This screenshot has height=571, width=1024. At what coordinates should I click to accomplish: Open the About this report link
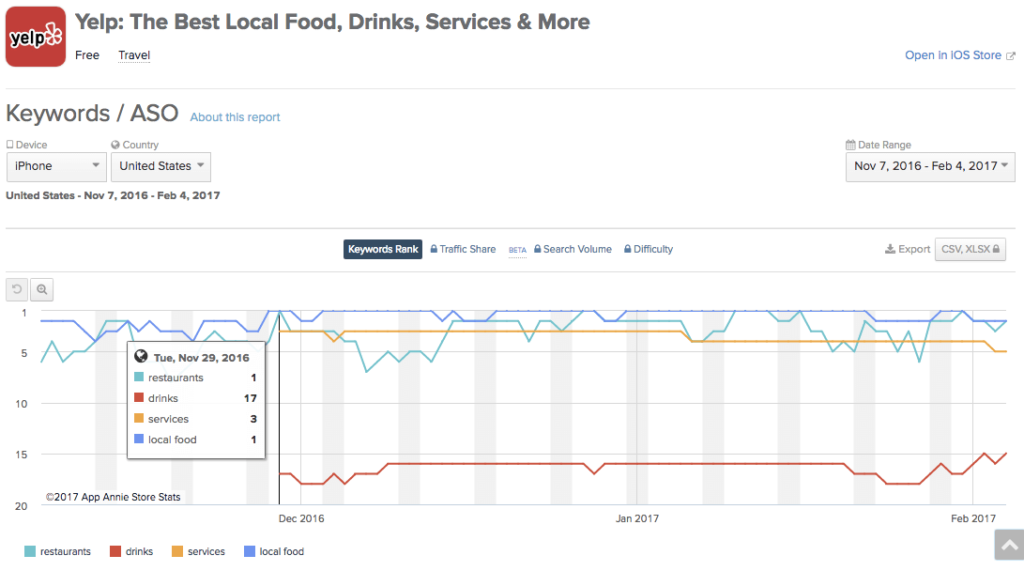(x=235, y=117)
